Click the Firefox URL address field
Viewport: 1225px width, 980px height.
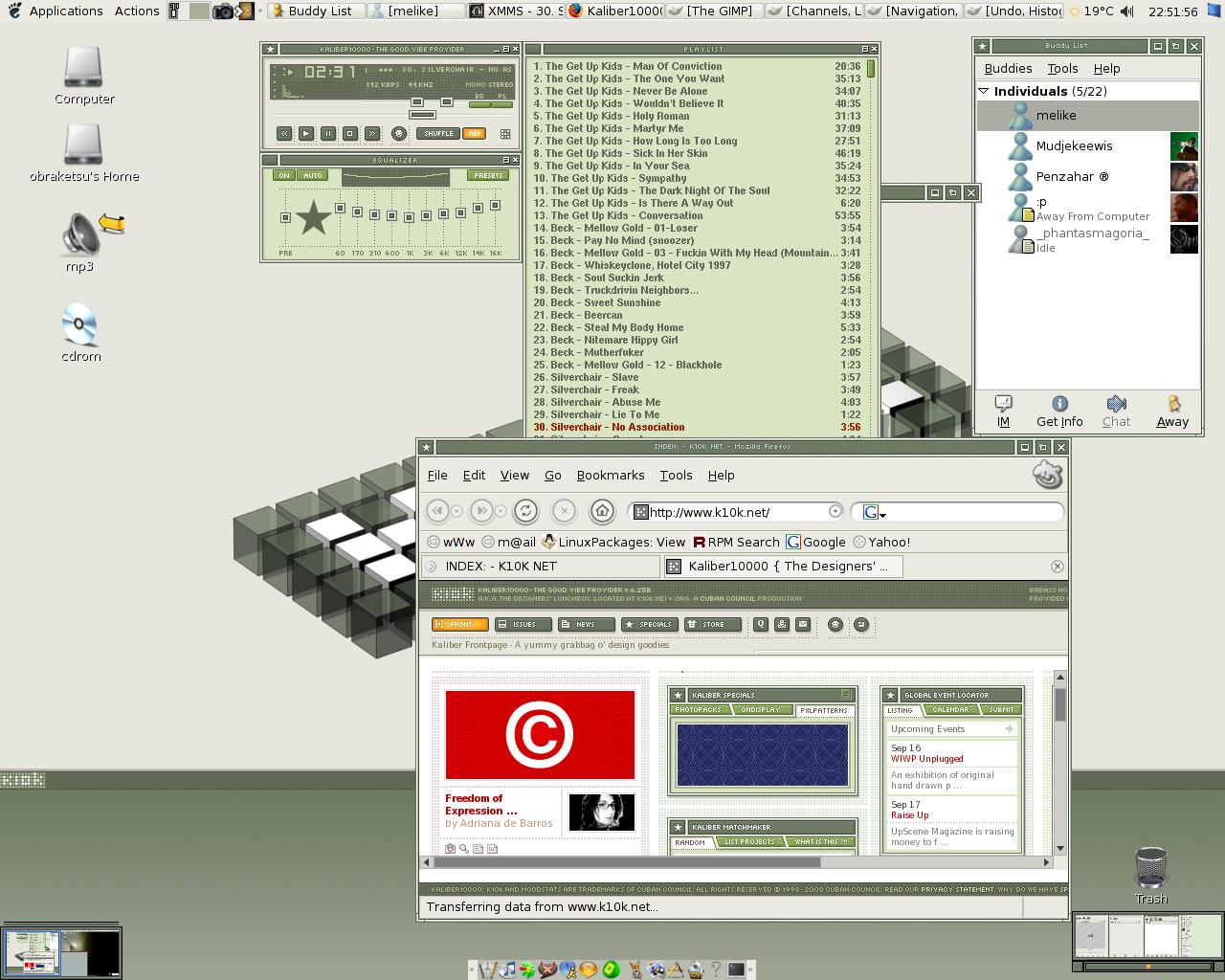pos(737,512)
